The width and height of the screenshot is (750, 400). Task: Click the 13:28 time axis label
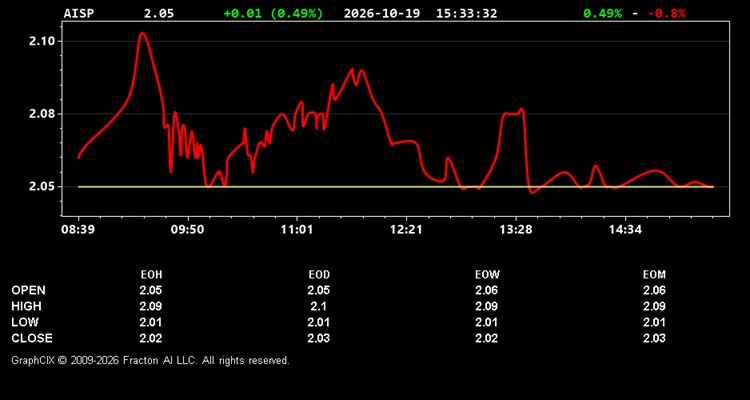click(x=516, y=229)
